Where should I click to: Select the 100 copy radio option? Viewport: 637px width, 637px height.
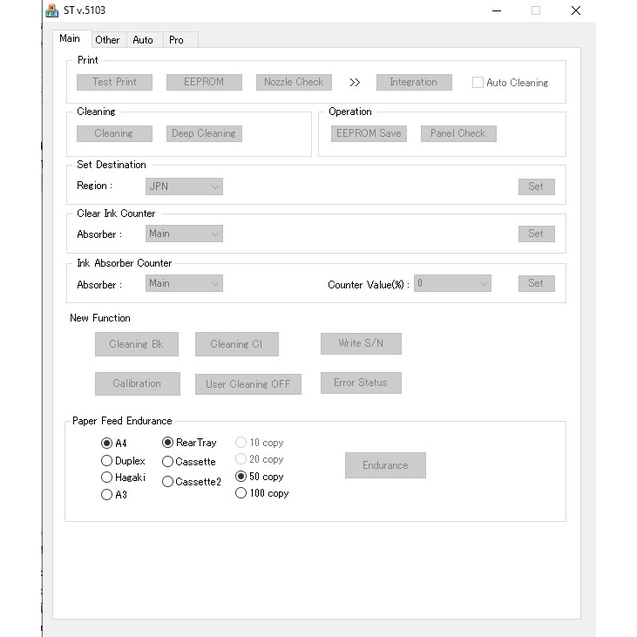241,493
